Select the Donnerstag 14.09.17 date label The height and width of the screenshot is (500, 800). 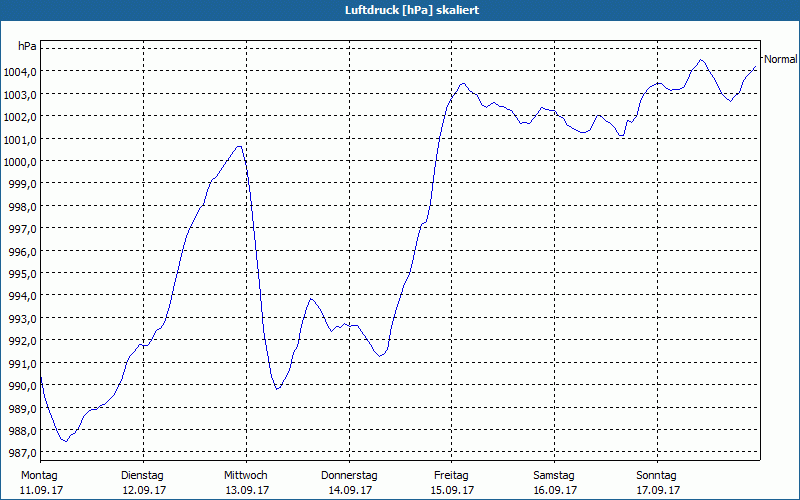pyautogui.click(x=349, y=483)
